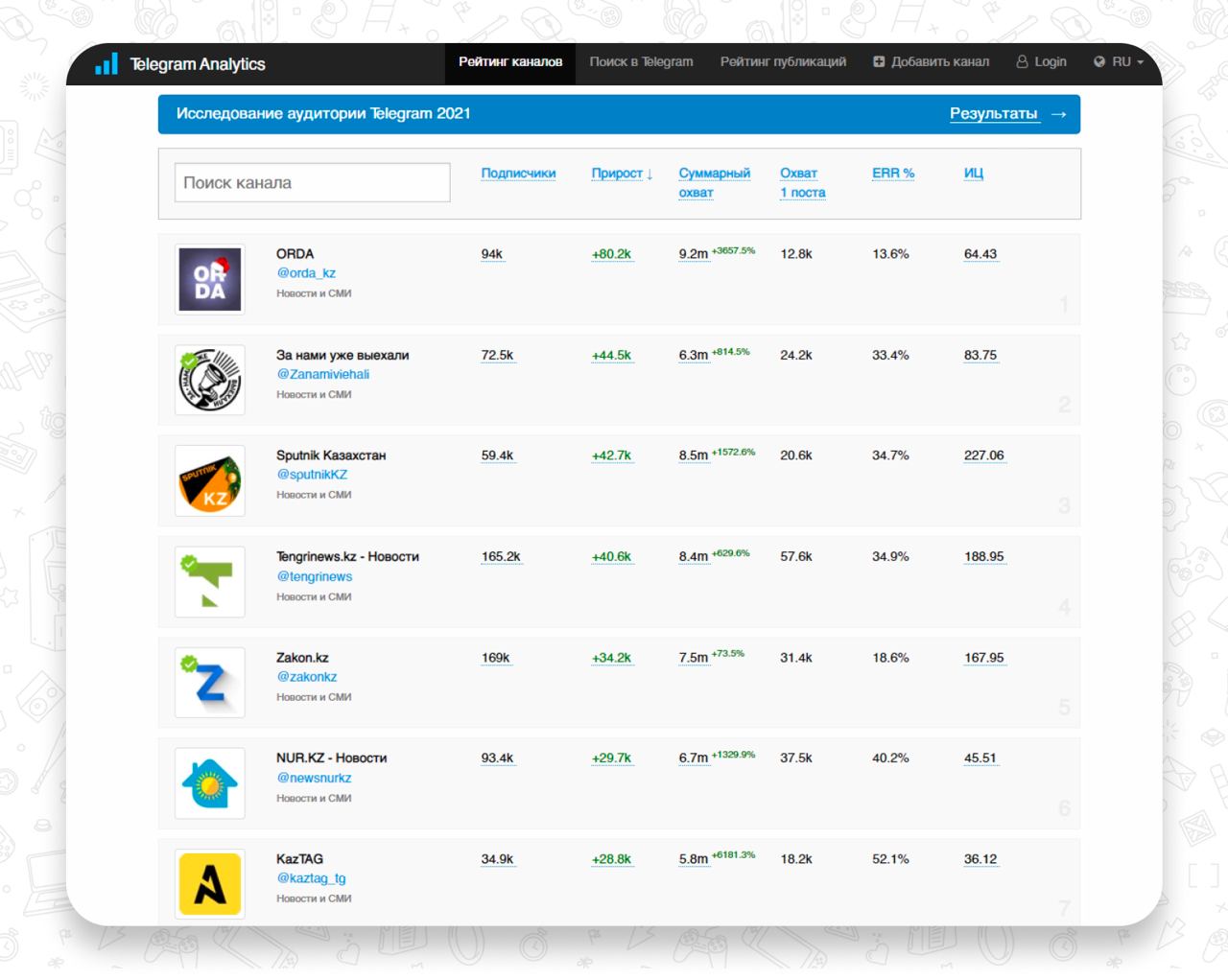Viewport: 1228px width, 980px height.
Task: Click NUR.KZ ERR value 40.2%
Action: pos(890,758)
